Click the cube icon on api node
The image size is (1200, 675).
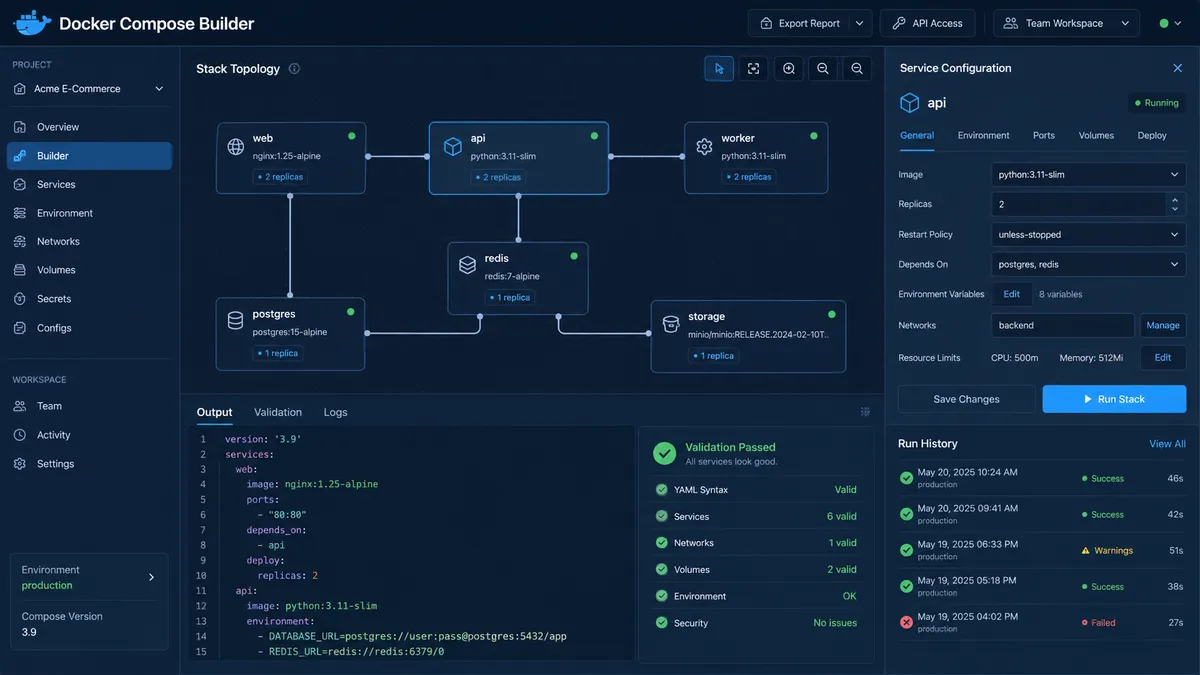[x=452, y=147]
